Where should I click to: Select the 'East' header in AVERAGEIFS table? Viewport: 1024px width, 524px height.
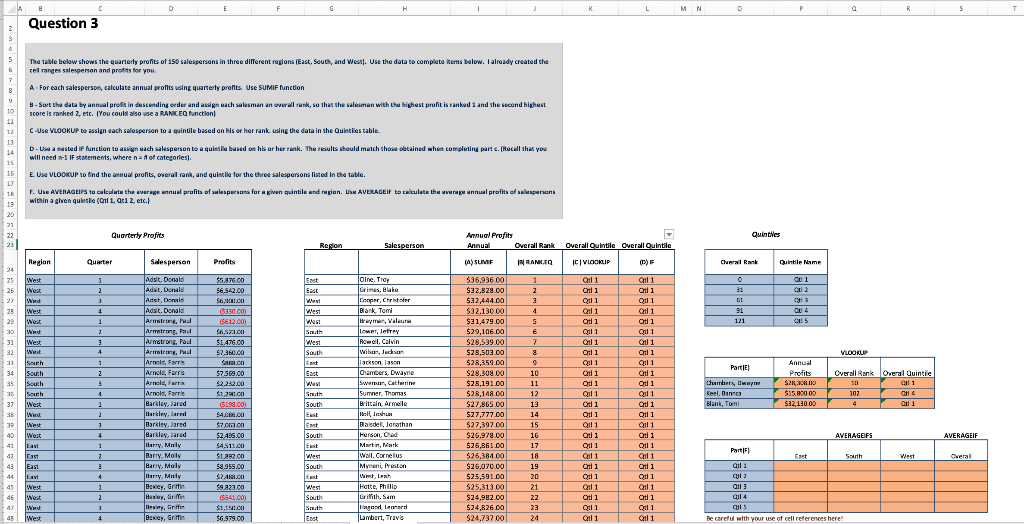click(x=800, y=456)
